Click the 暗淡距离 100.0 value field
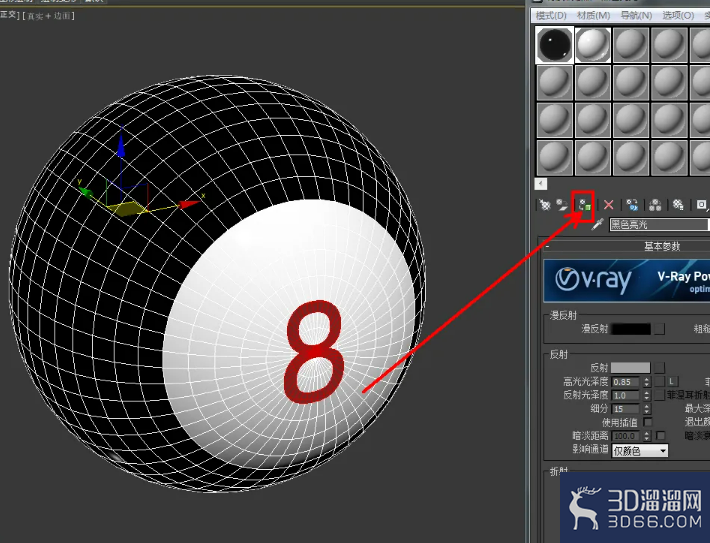 [625, 436]
